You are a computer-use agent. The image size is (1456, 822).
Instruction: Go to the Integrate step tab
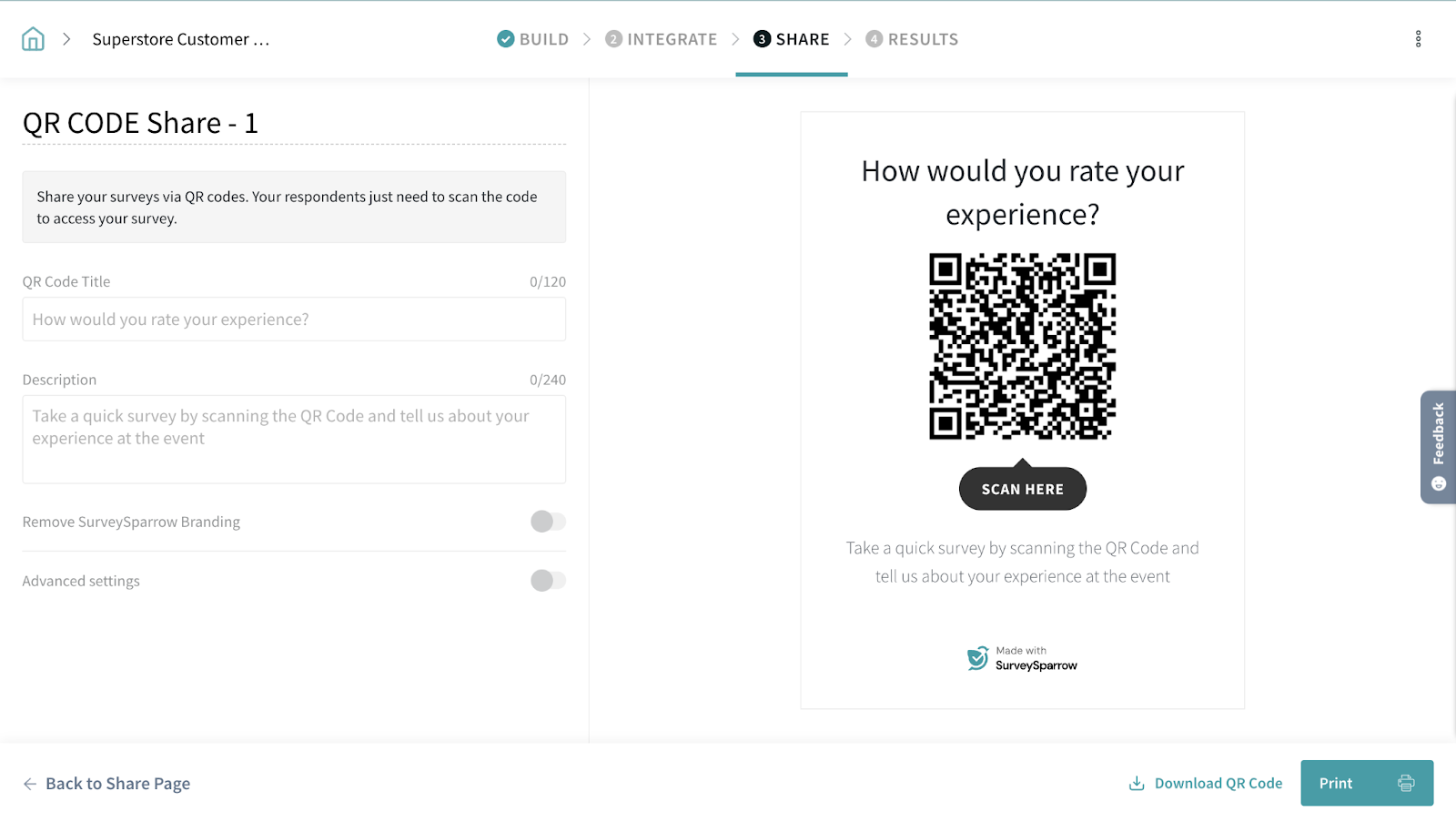coord(662,39)
